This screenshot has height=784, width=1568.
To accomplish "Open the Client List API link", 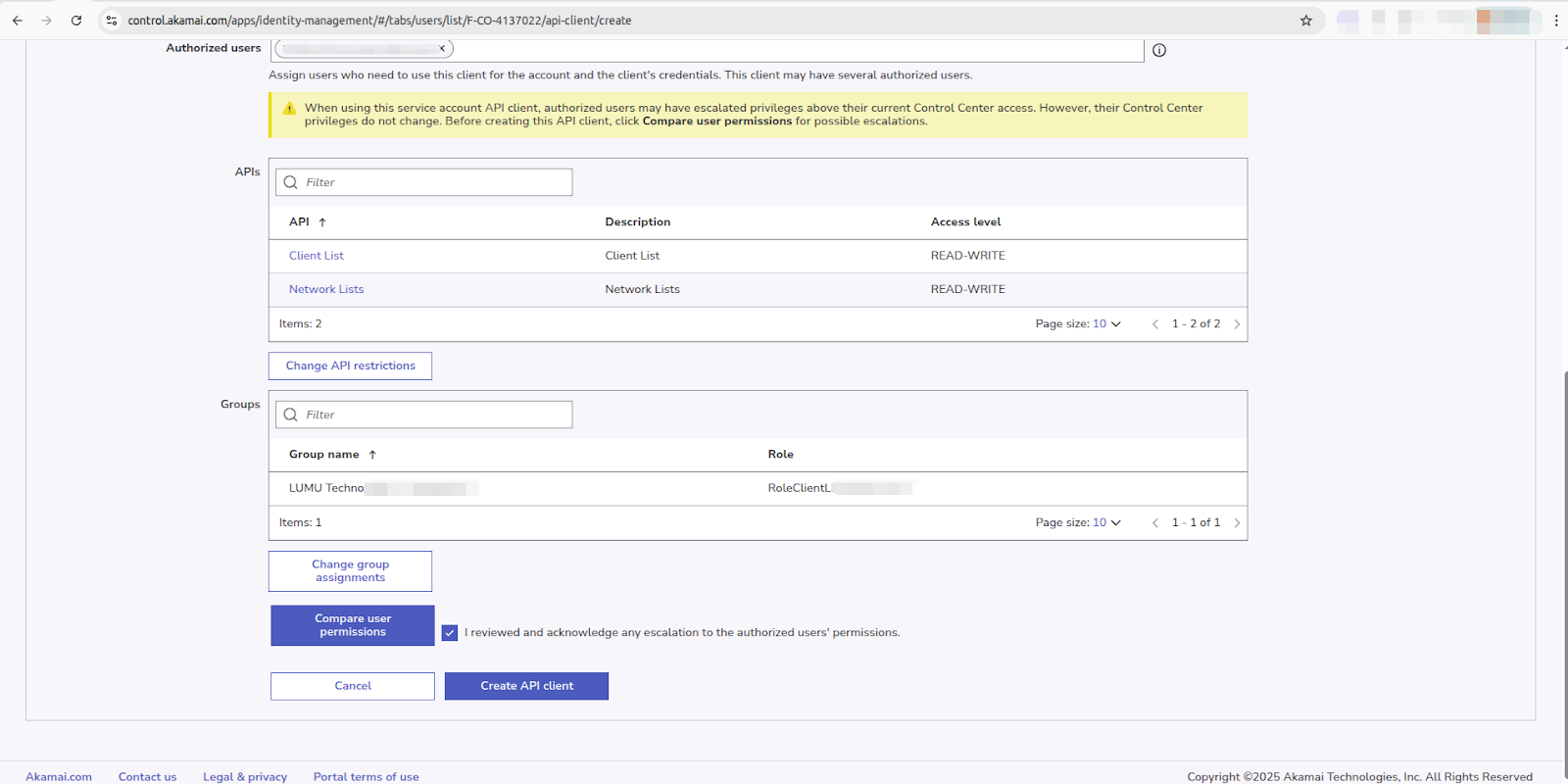I will click(x=316, y=256).
